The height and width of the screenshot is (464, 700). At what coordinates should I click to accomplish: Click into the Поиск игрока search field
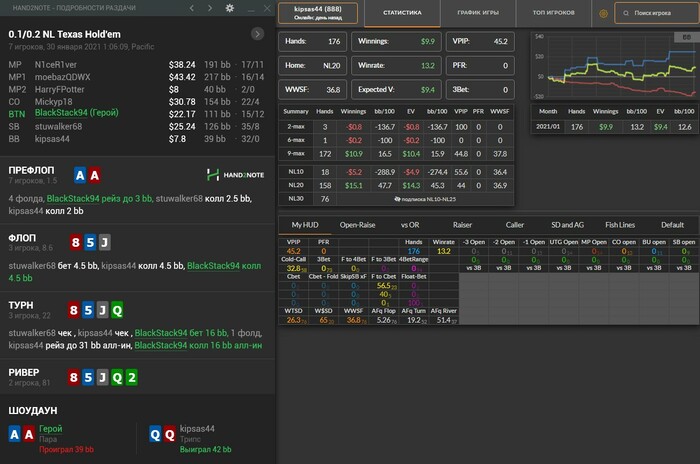(x=657, y=13)
